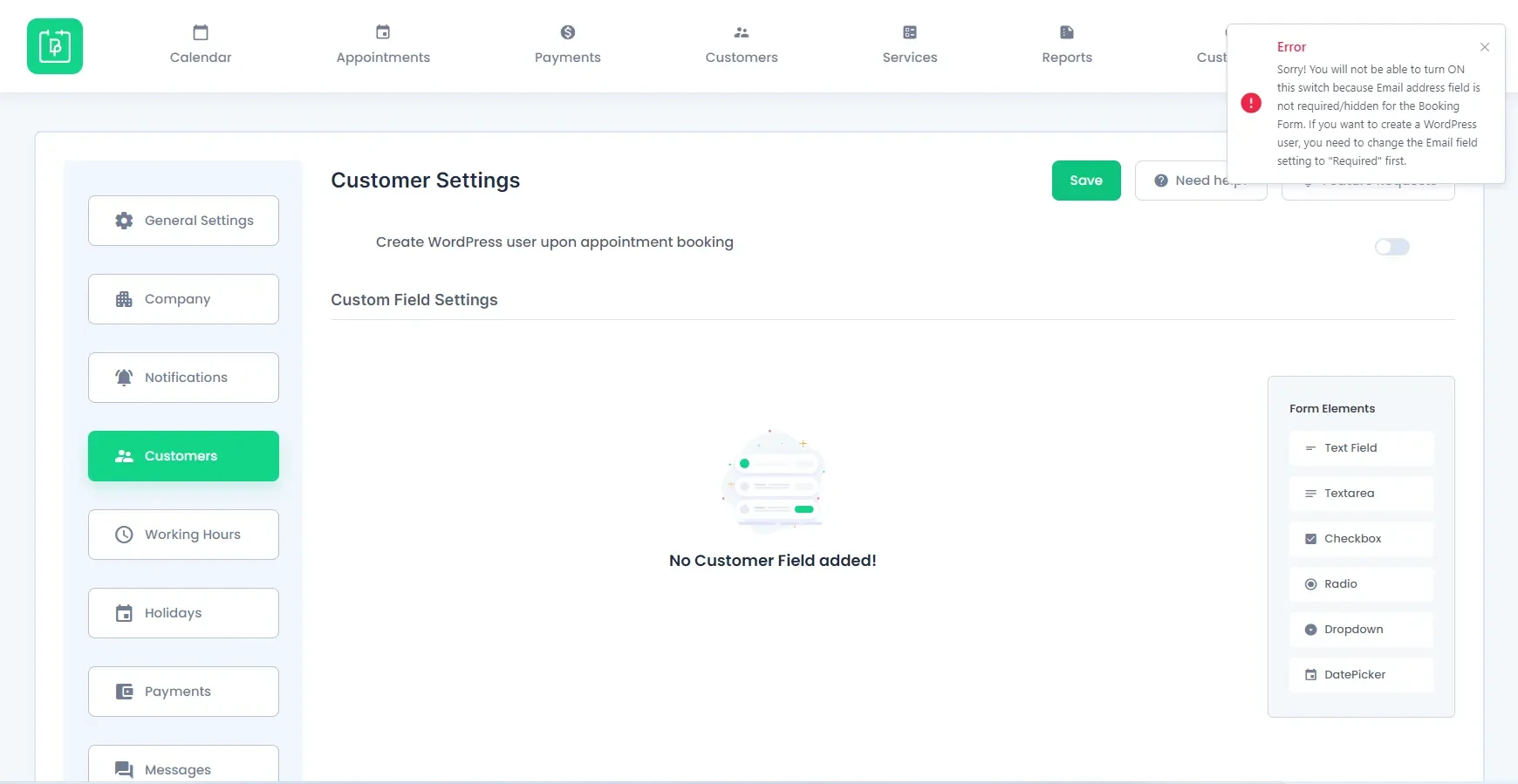The width and height of the screenshot is (1518, 784).
Task: Open the Reports menu label
Action: pyautogui.click(x=1067, y=58)
